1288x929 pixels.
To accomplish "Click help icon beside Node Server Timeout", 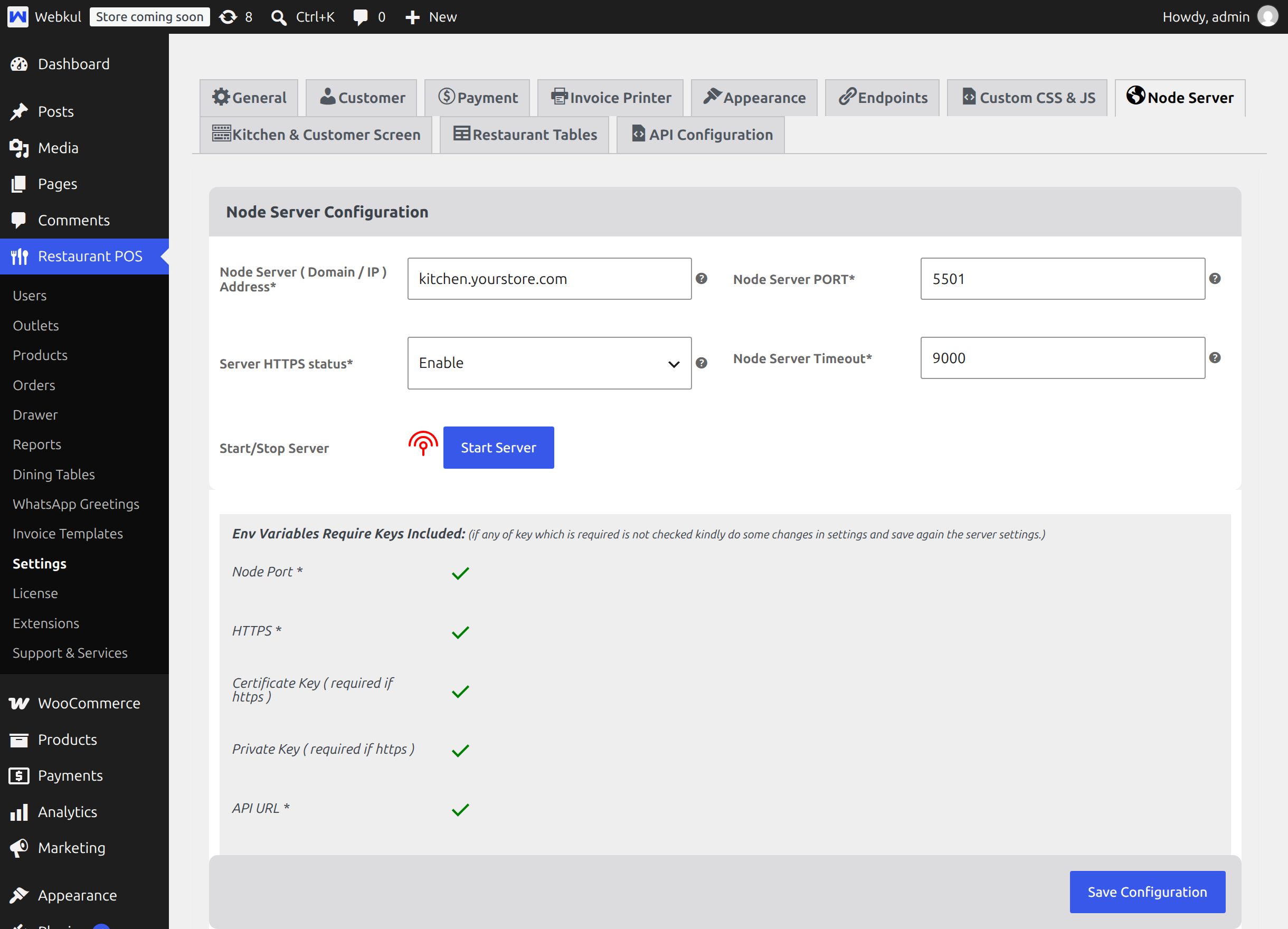I will tap(1215, 358).
